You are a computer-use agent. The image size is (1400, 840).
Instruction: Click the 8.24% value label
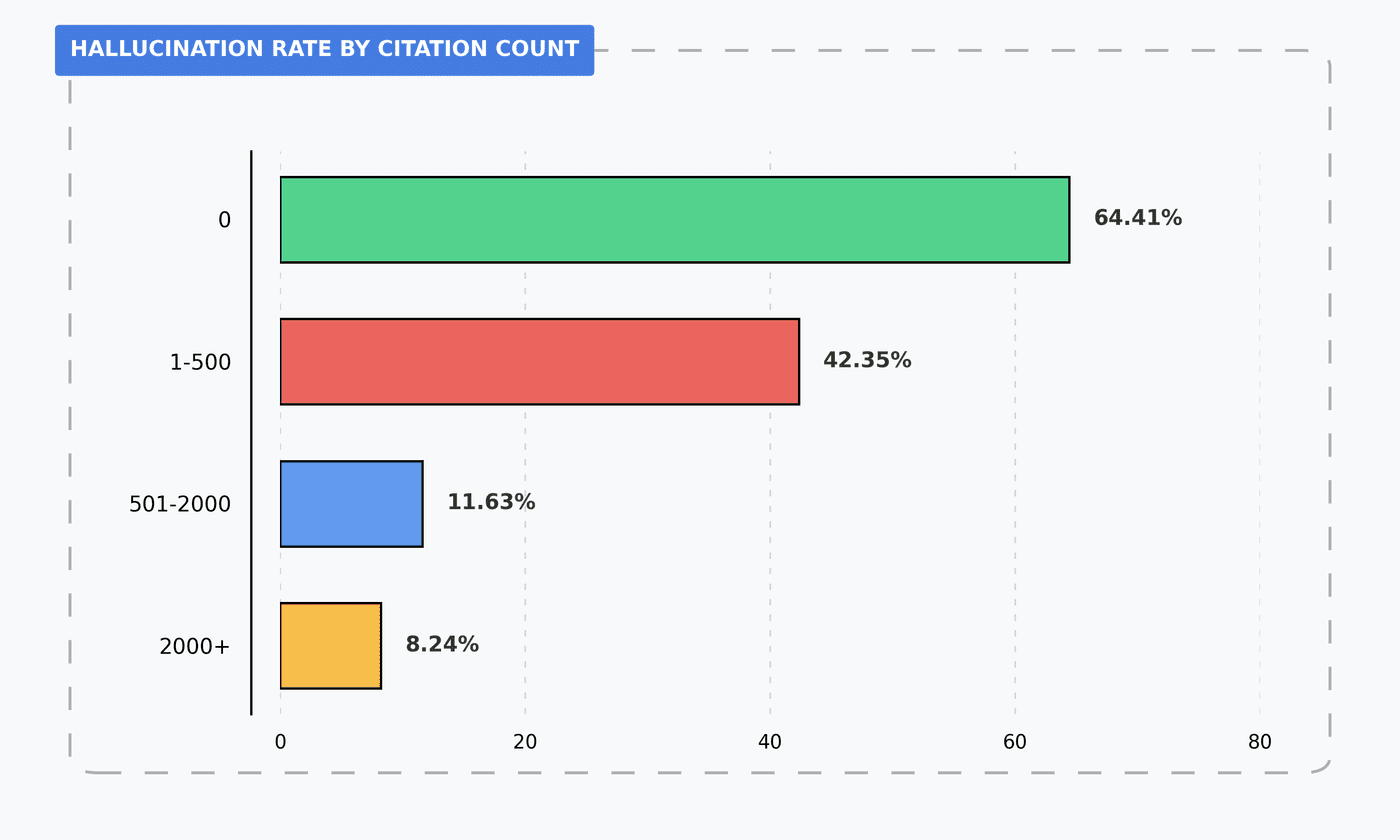pyautogui.click(x=442, y=644)
